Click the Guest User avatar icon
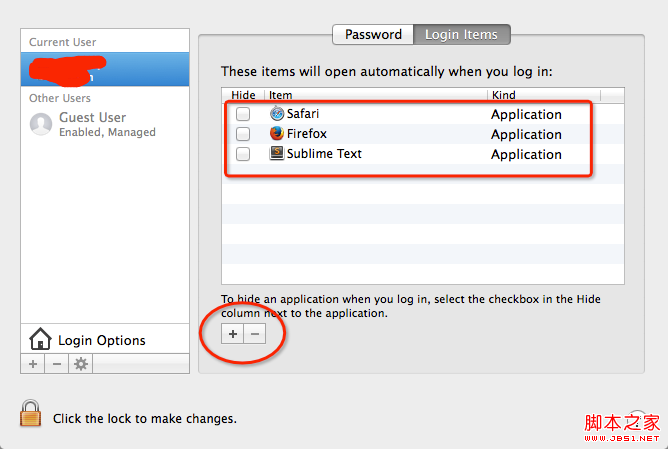This screenshot has width=668, height=449. click(x=41, y=124)
